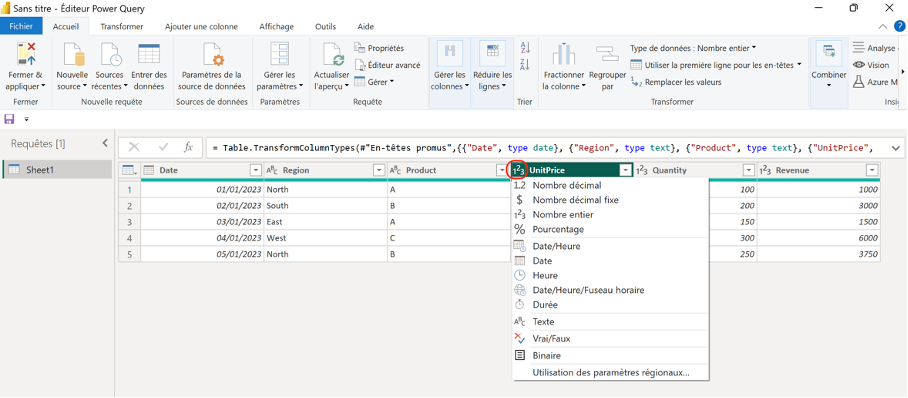Select Texte type
This screenshot has width=908, height=398.
click(x=610, y=322)
